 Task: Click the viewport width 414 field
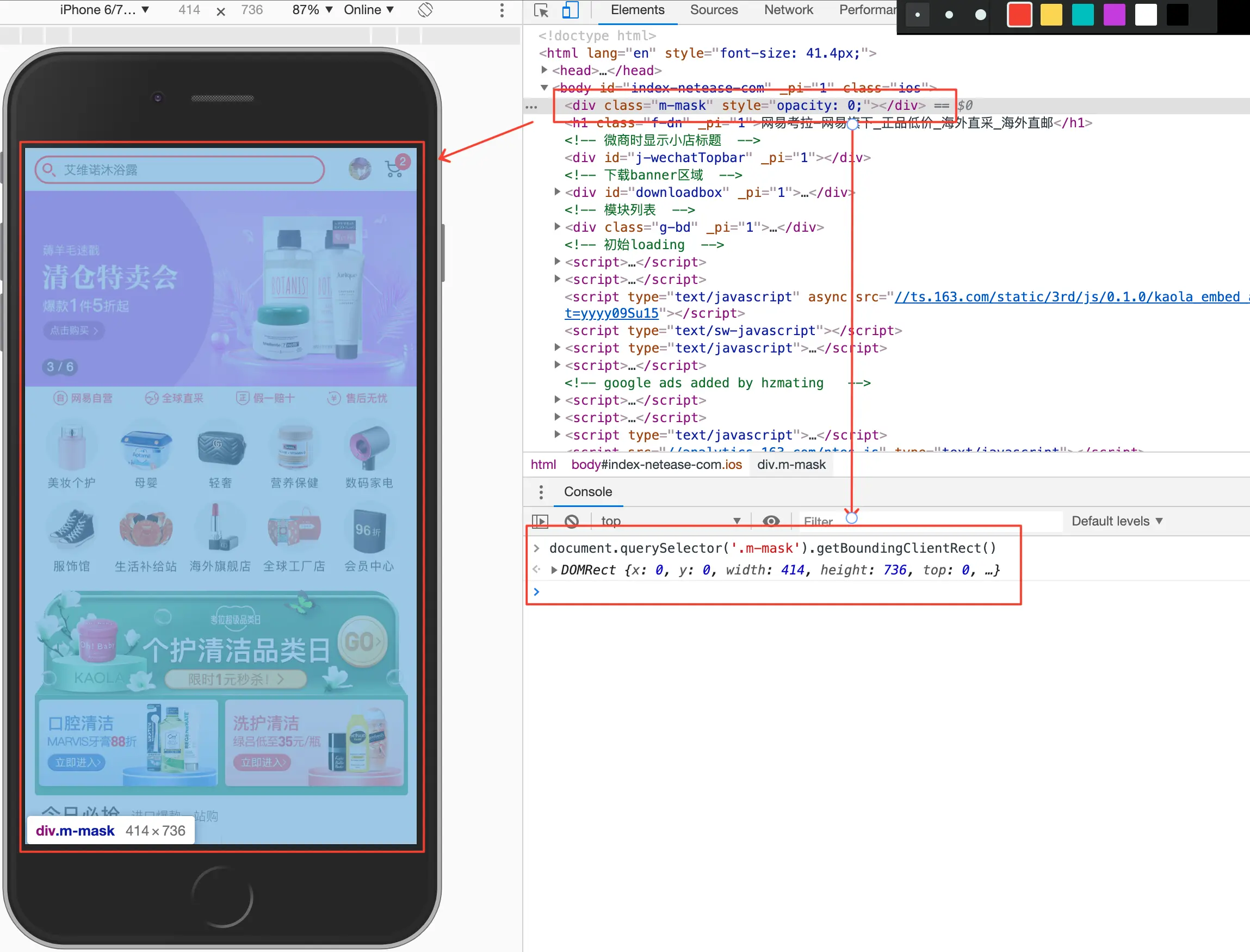pyautogui.click(x=189, y=10)
